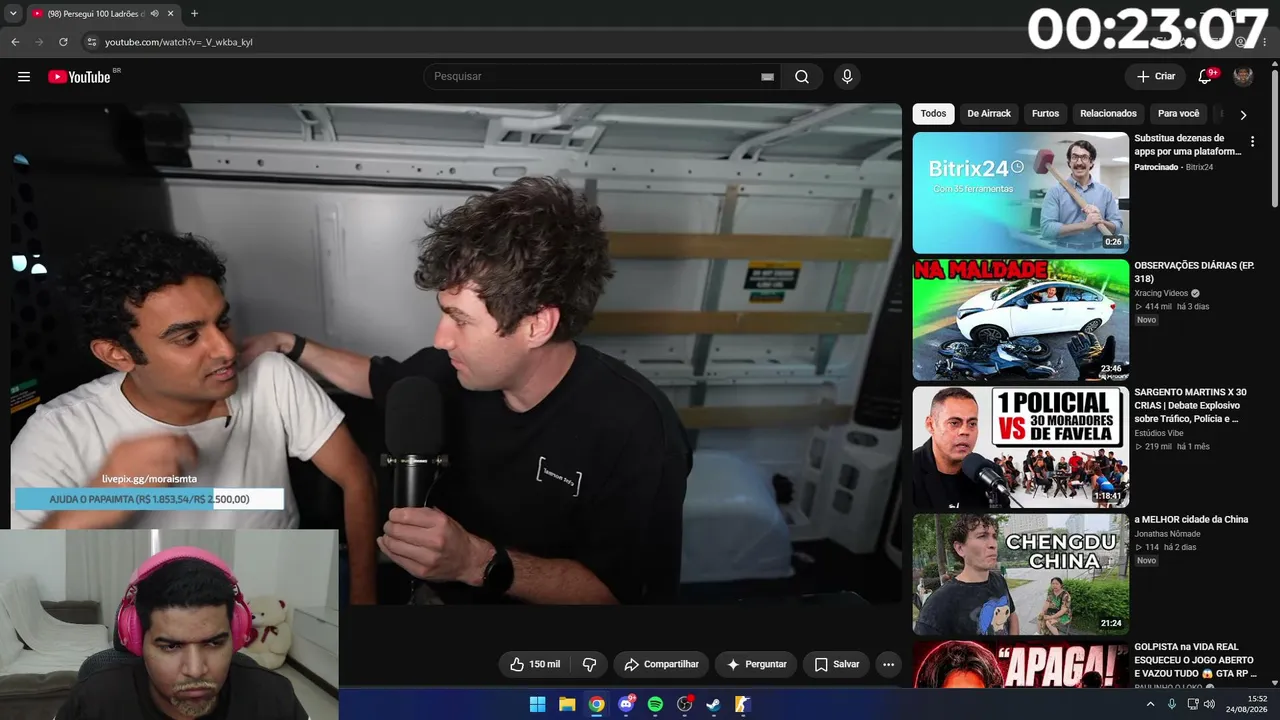
Task: Open Spotify from the taskbar
Action: [655, 704]
